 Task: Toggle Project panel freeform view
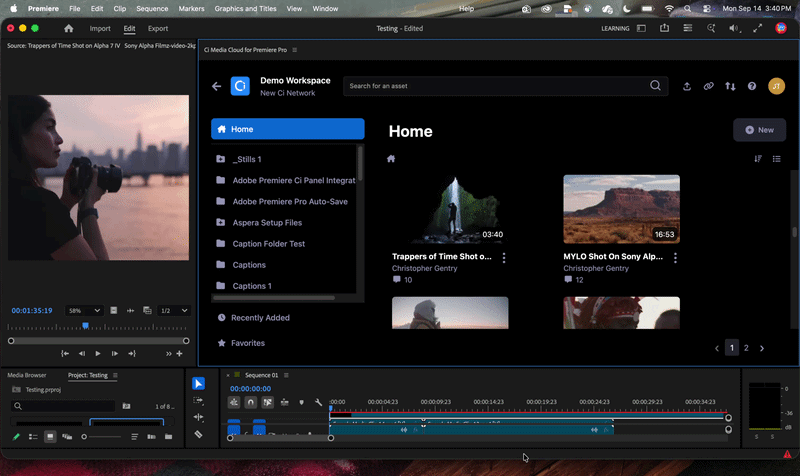[67, 437]
